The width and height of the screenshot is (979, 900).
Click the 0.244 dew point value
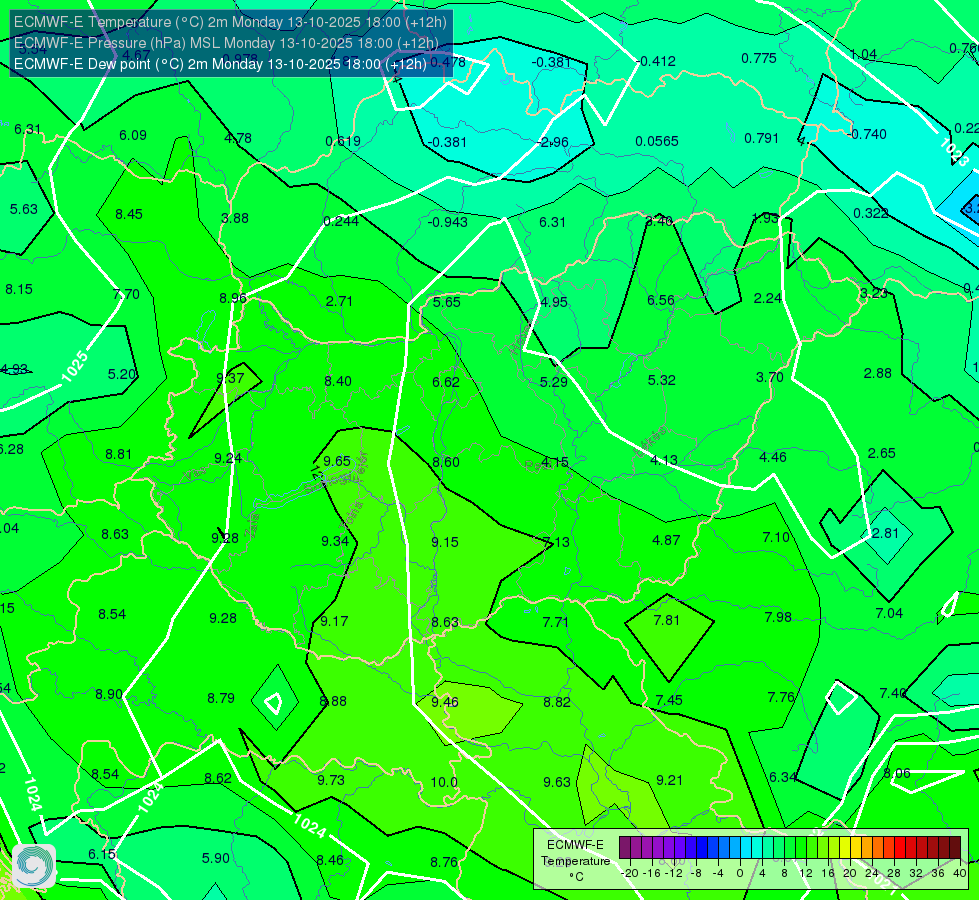click(341, 221)
